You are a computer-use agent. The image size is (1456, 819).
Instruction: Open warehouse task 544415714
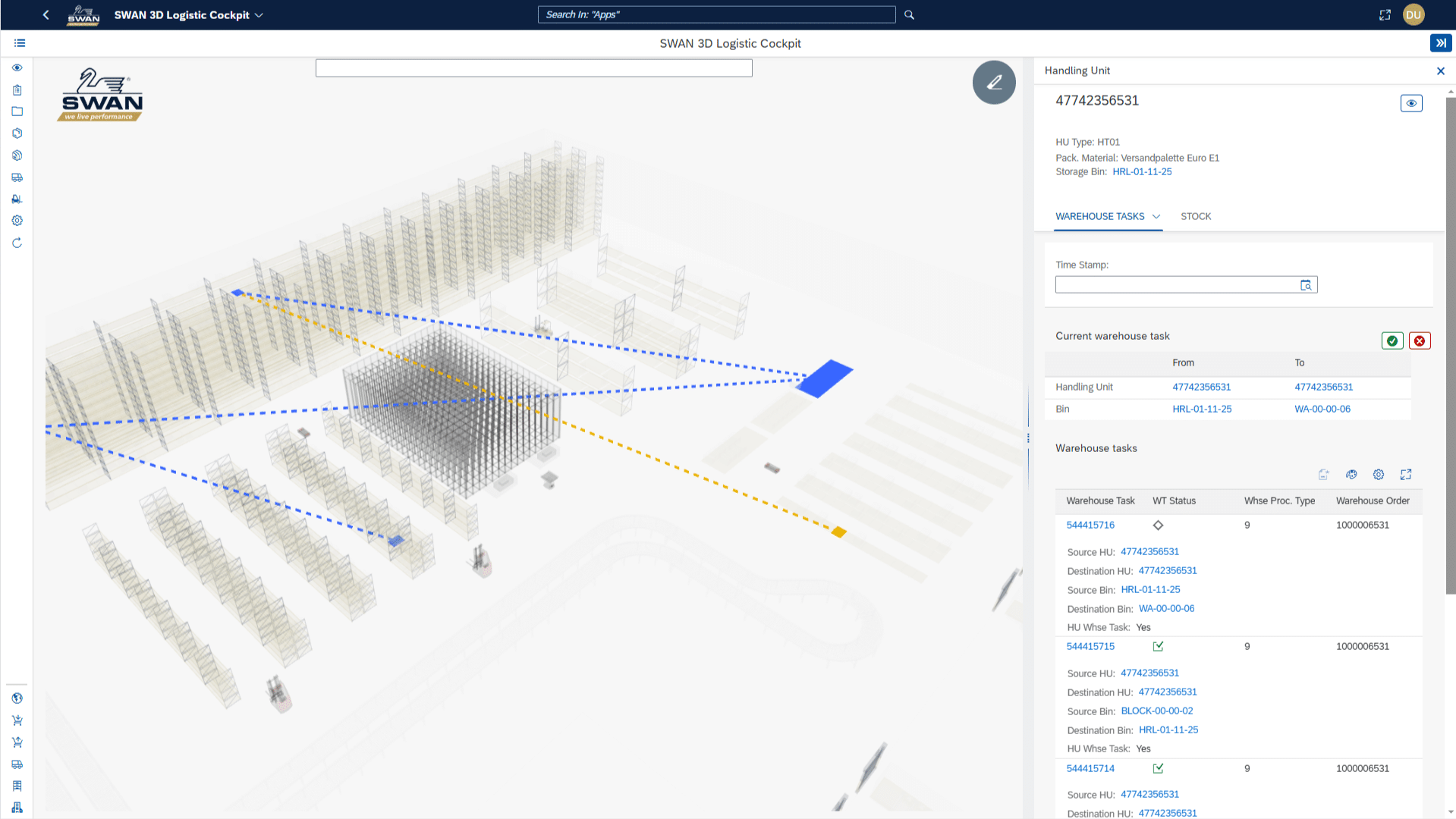[x=1090, y=768]
